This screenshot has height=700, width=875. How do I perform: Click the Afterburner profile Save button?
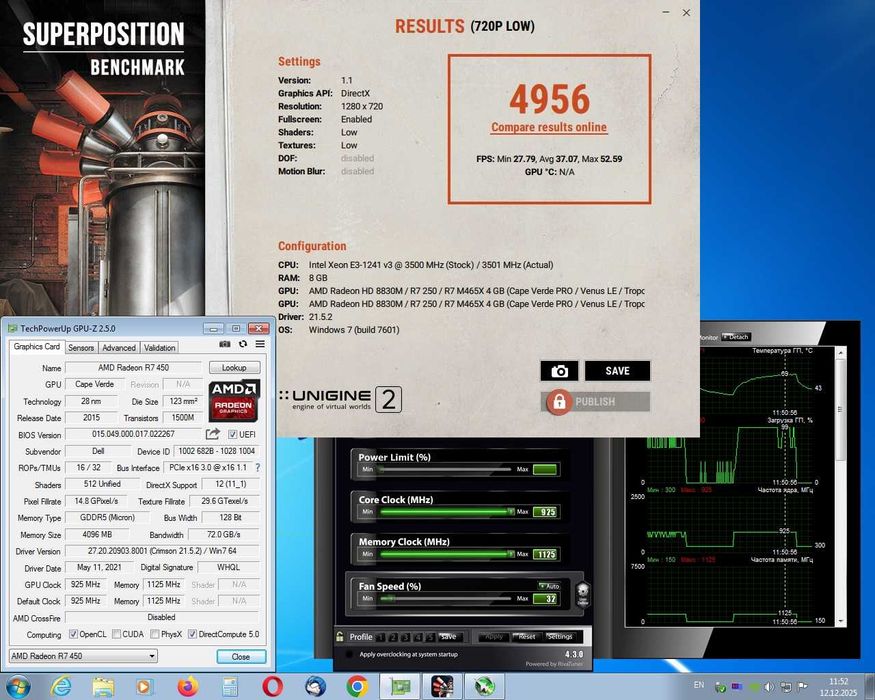point(449,637)
